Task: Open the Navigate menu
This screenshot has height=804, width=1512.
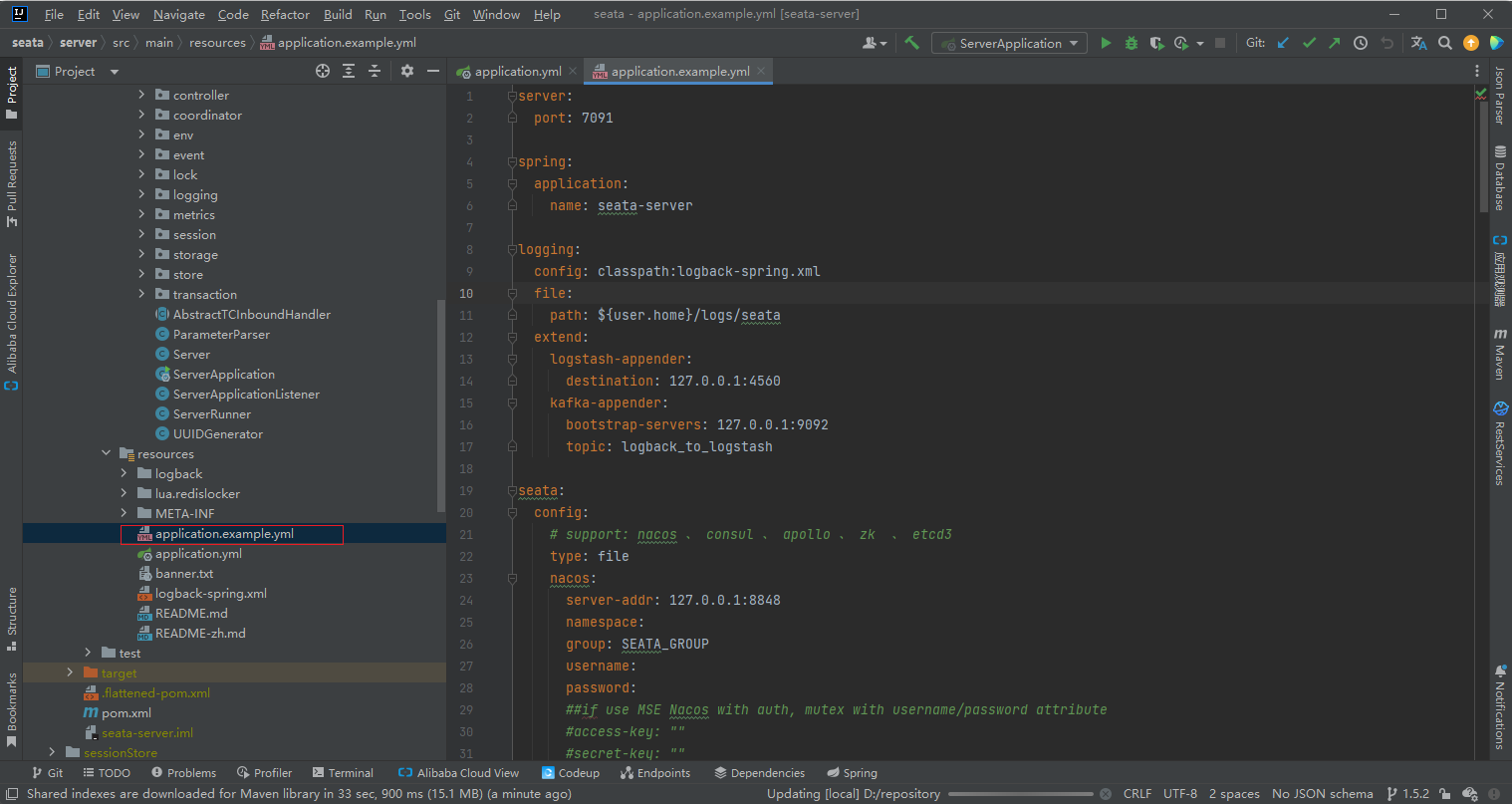Action: [x=178, y=14]
